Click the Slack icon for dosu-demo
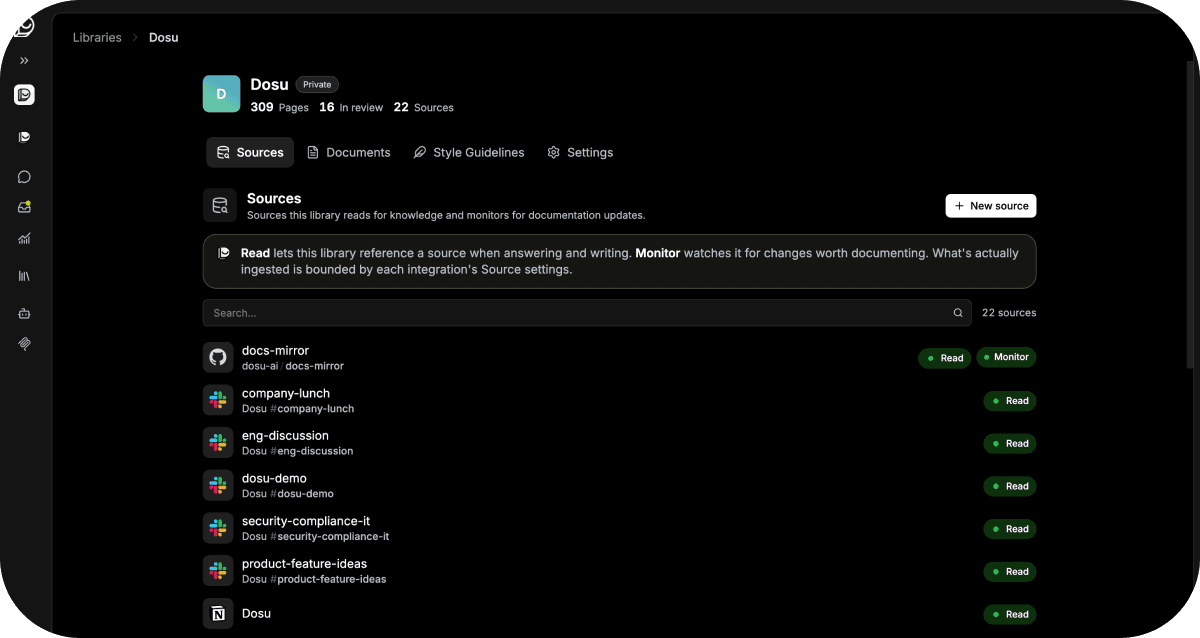The image size is (1200, 638). point(218,485)
